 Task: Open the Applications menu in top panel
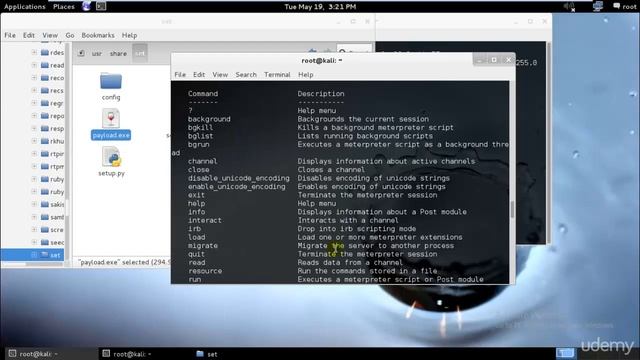24,7
